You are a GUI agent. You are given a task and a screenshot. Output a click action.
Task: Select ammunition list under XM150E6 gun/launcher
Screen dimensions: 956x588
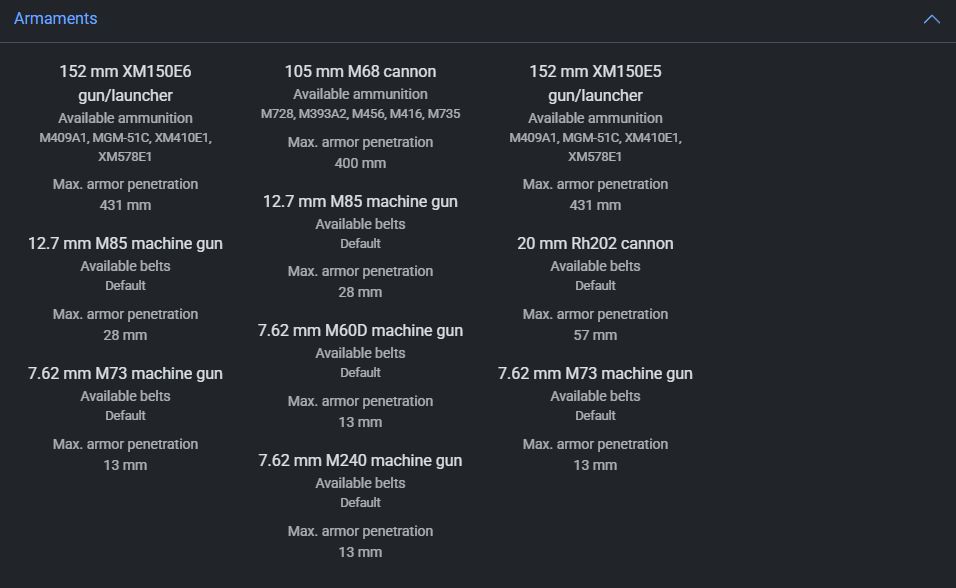125,147
